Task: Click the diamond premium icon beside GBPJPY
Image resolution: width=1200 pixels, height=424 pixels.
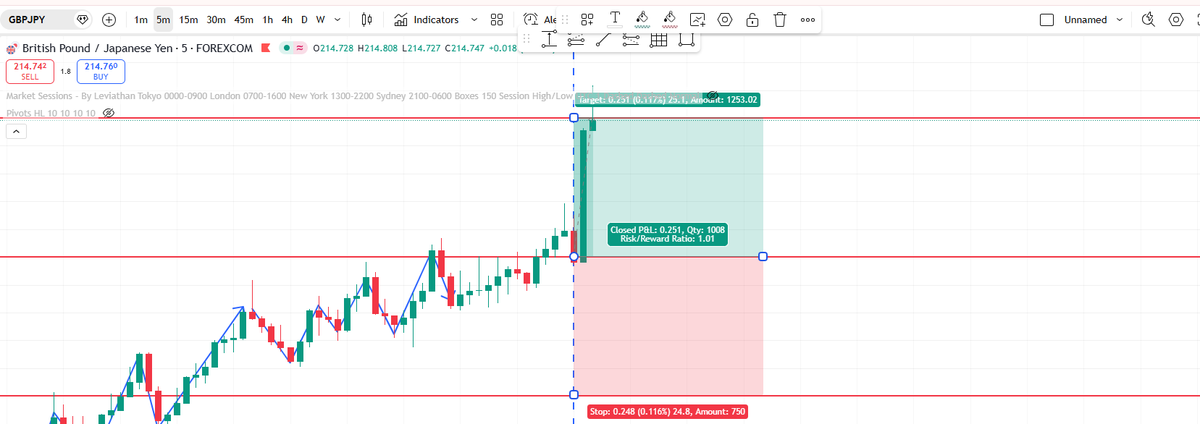Action: click(x=82, y=19)
